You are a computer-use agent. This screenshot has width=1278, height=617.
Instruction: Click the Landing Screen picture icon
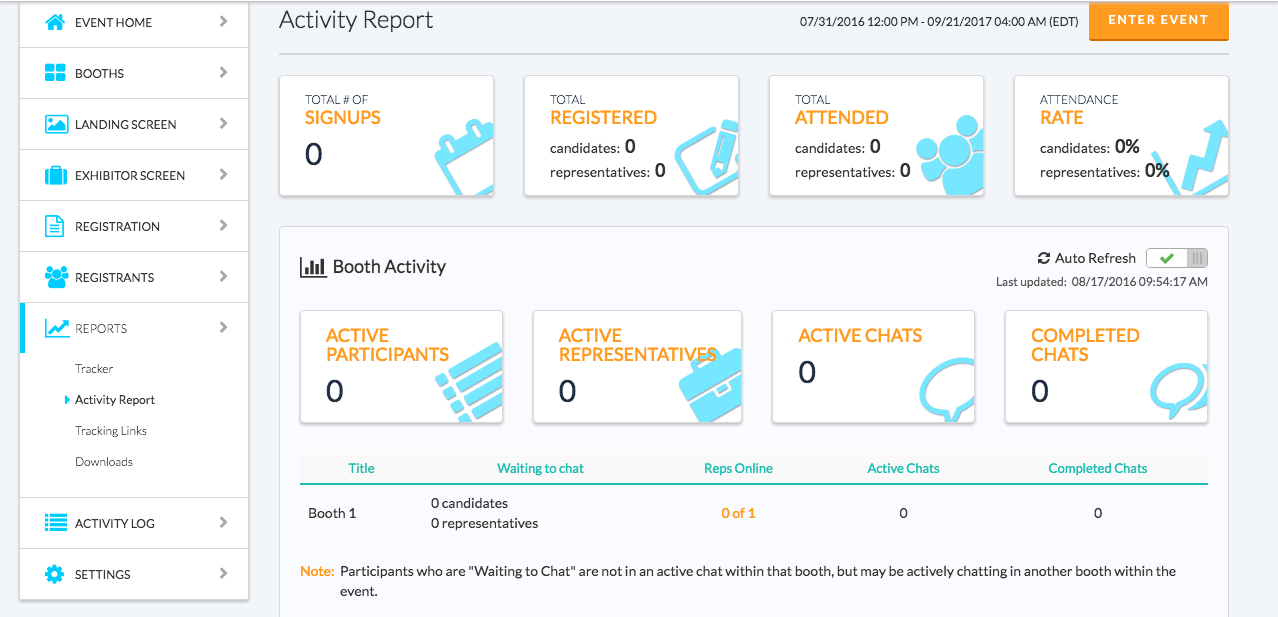pos(56,124)
